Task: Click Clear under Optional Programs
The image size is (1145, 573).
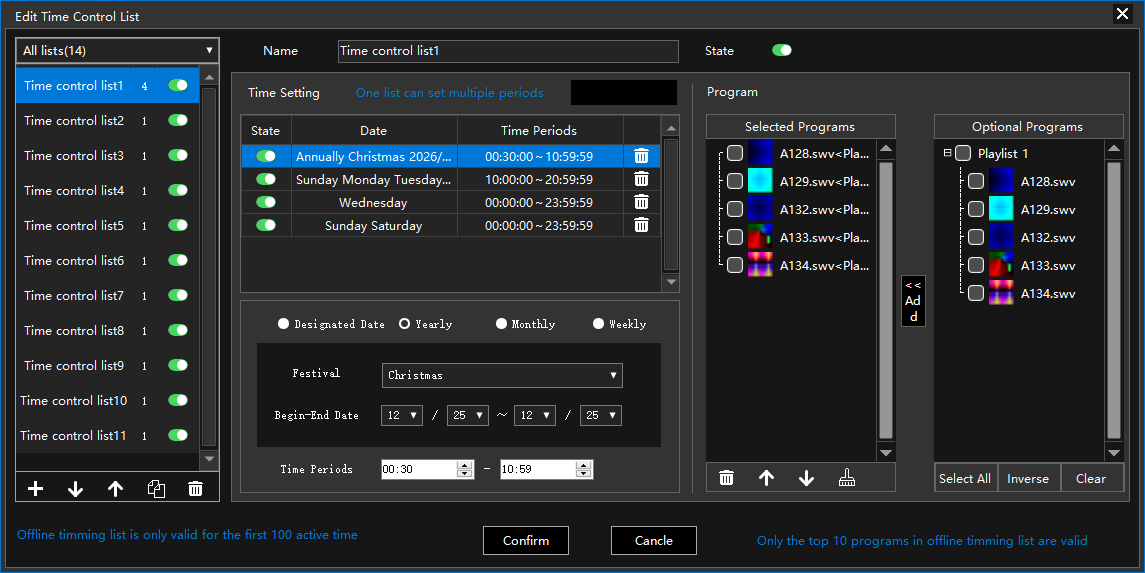Action: (1091, 478)
